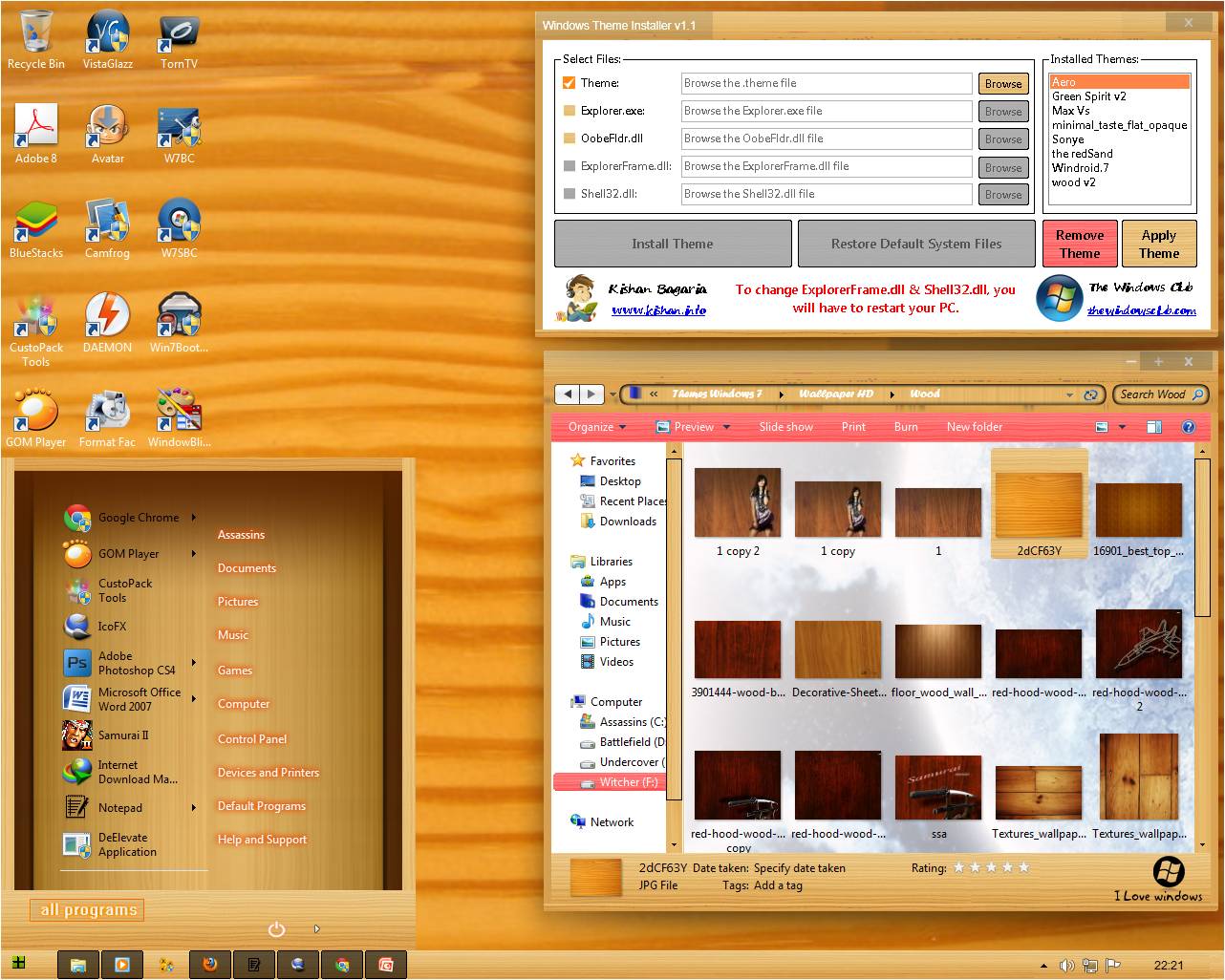Image resolution: width=1225 pixels, height=980 pixels.
Task: Check the OobeFldr.dll checkbox
Action: click(x=570, y=138)
